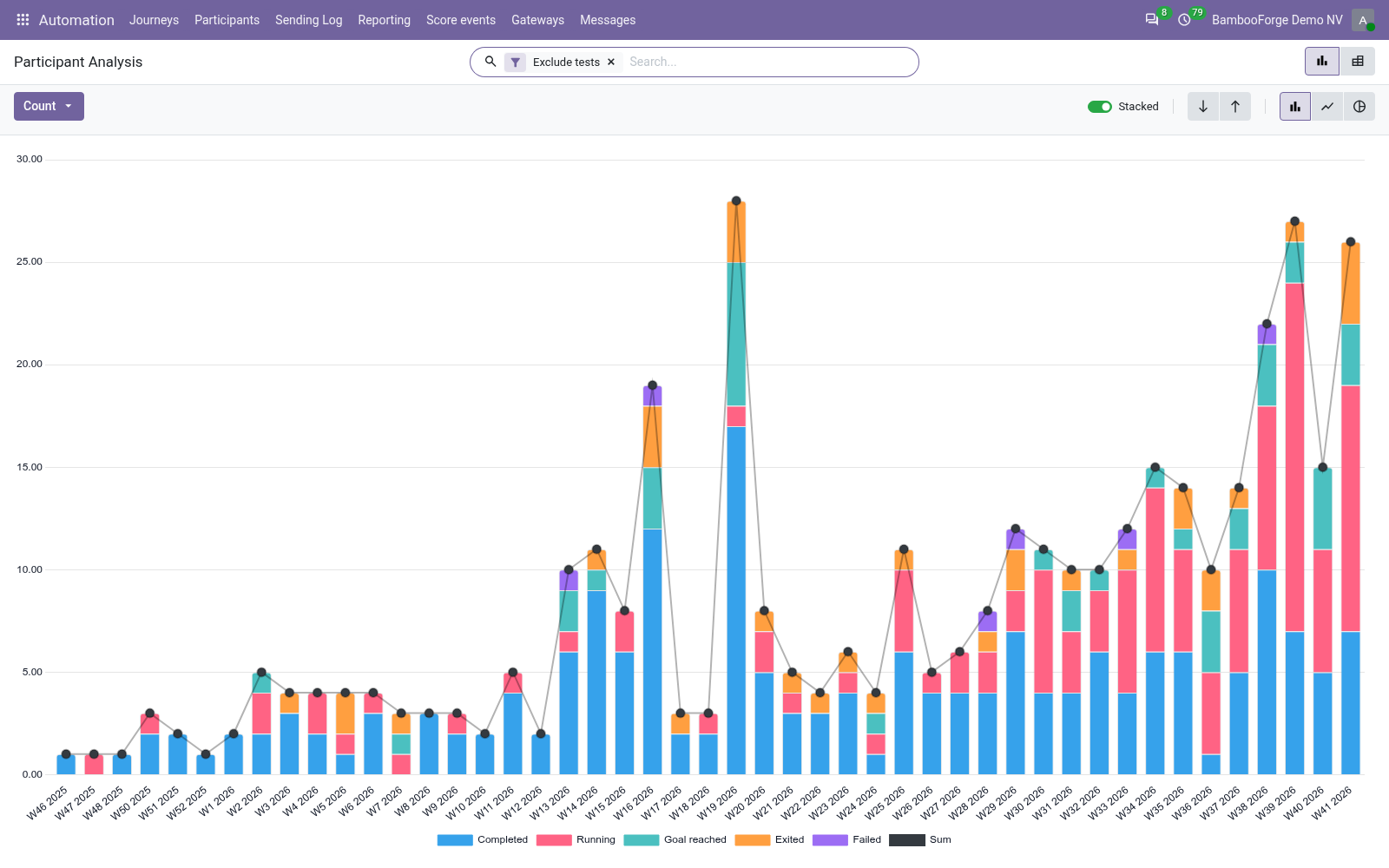Switch to pivot table view

1358,62
